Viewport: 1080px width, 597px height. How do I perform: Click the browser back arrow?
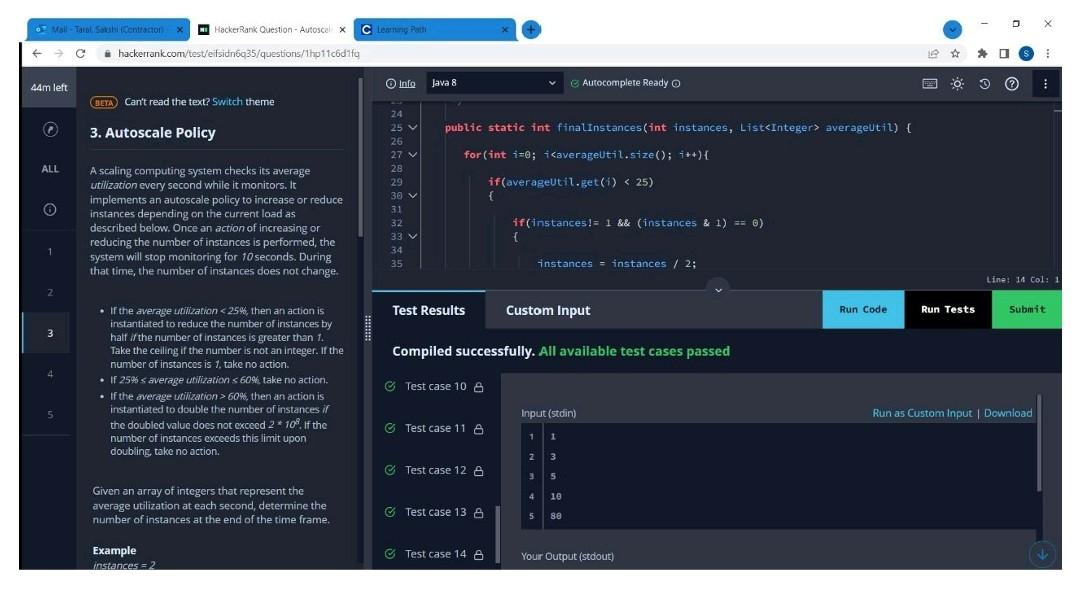tap(37, 53)
